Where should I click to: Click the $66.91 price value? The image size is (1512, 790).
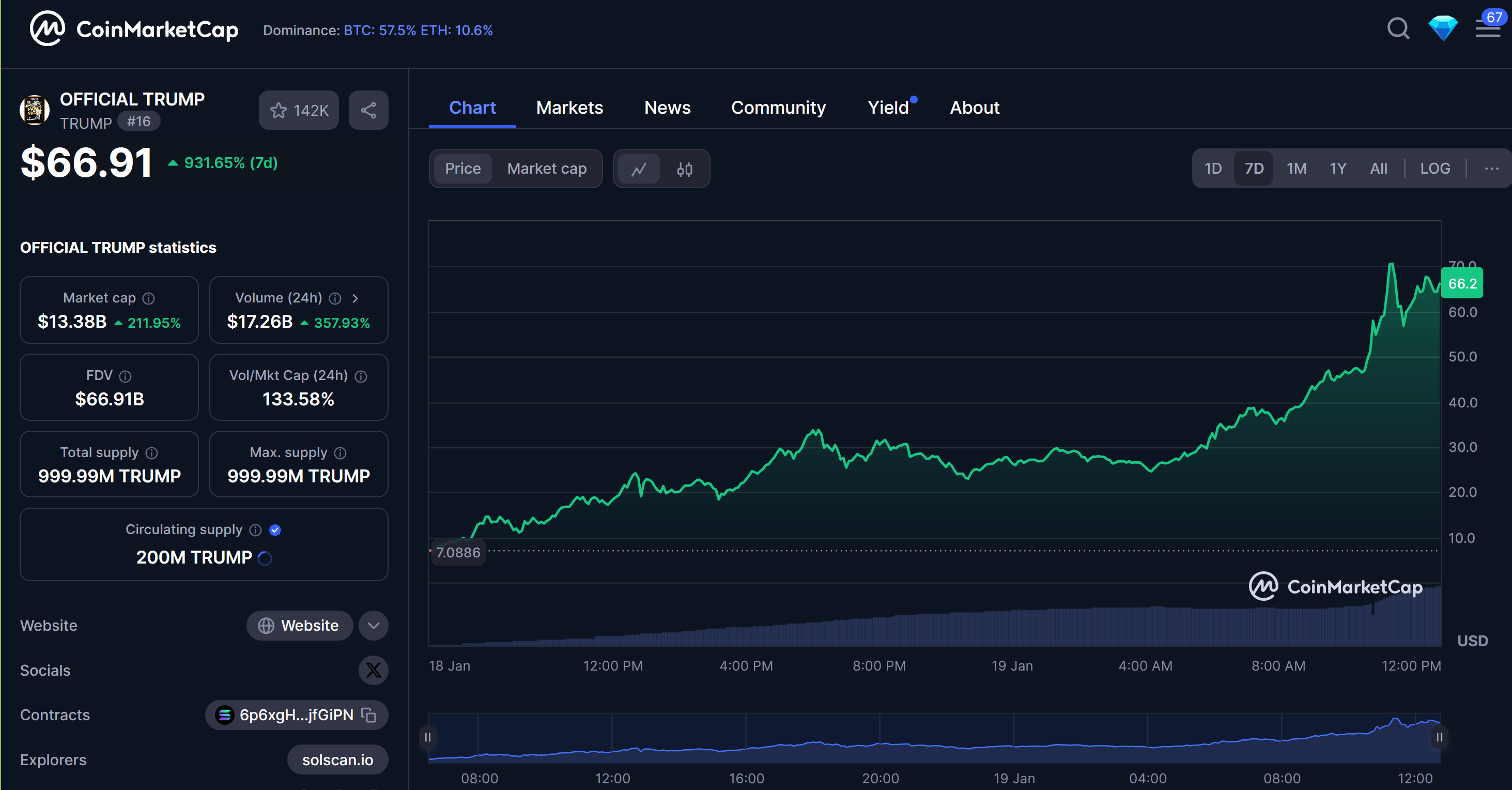[x=86, y=163]
